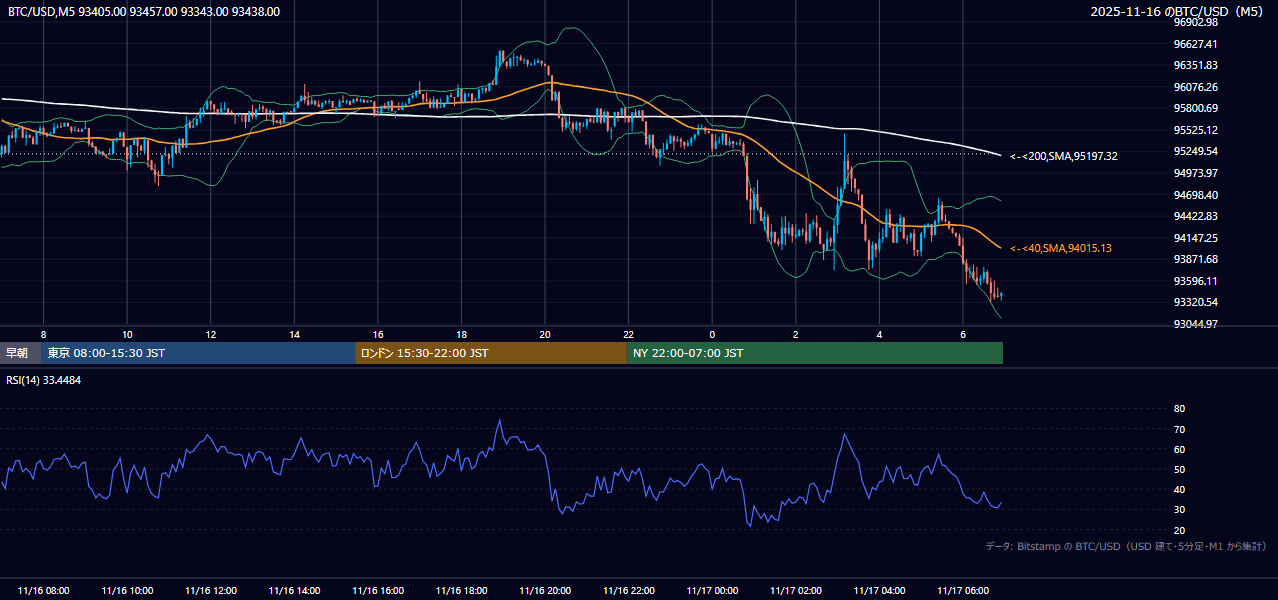Click hour tick 12 under the price chart
This screenshot has width=1278, height=600.
(211, 334)
